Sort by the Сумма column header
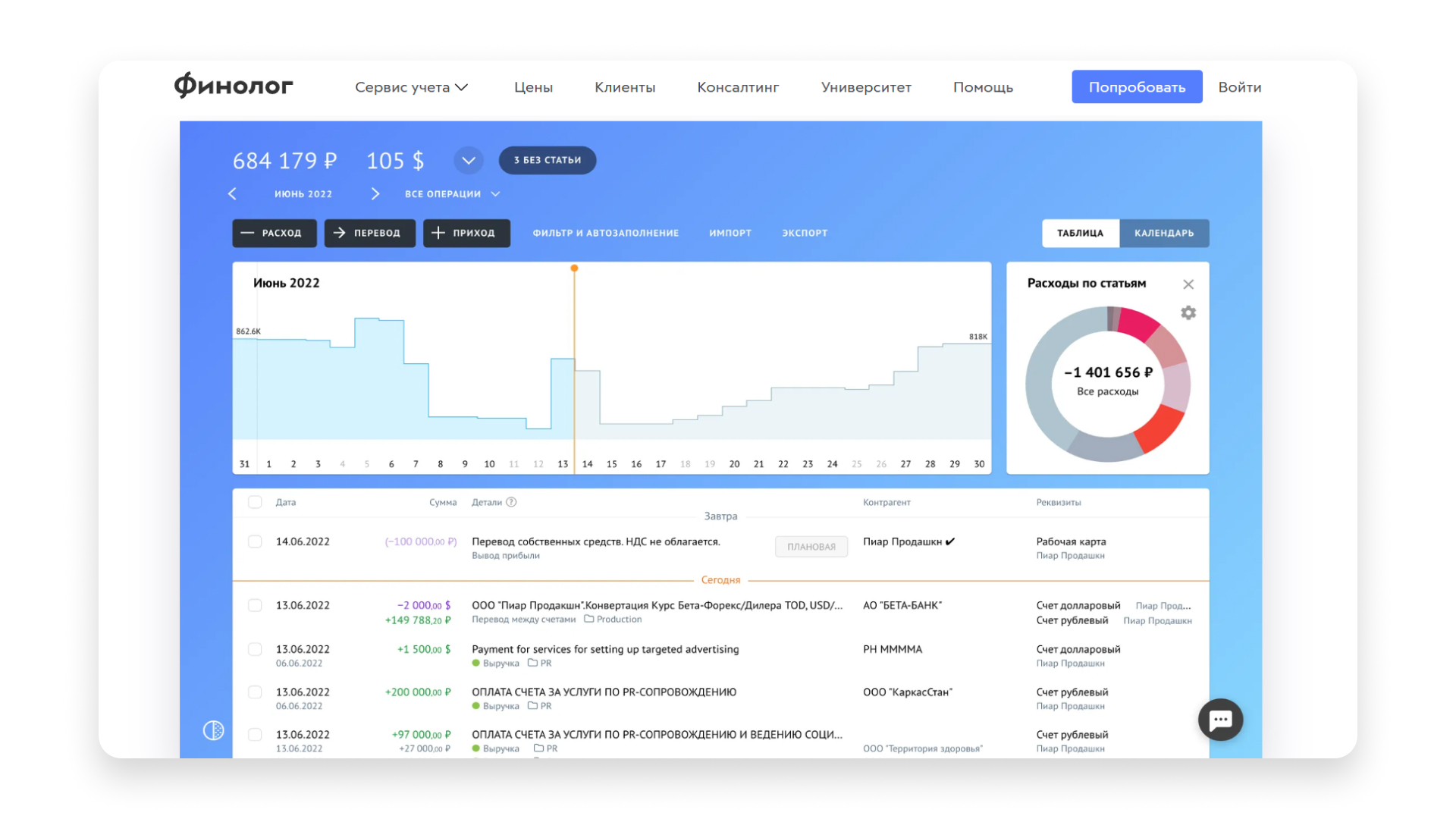Viewport: 1456px width, 819px height. [x=443, y=502]
